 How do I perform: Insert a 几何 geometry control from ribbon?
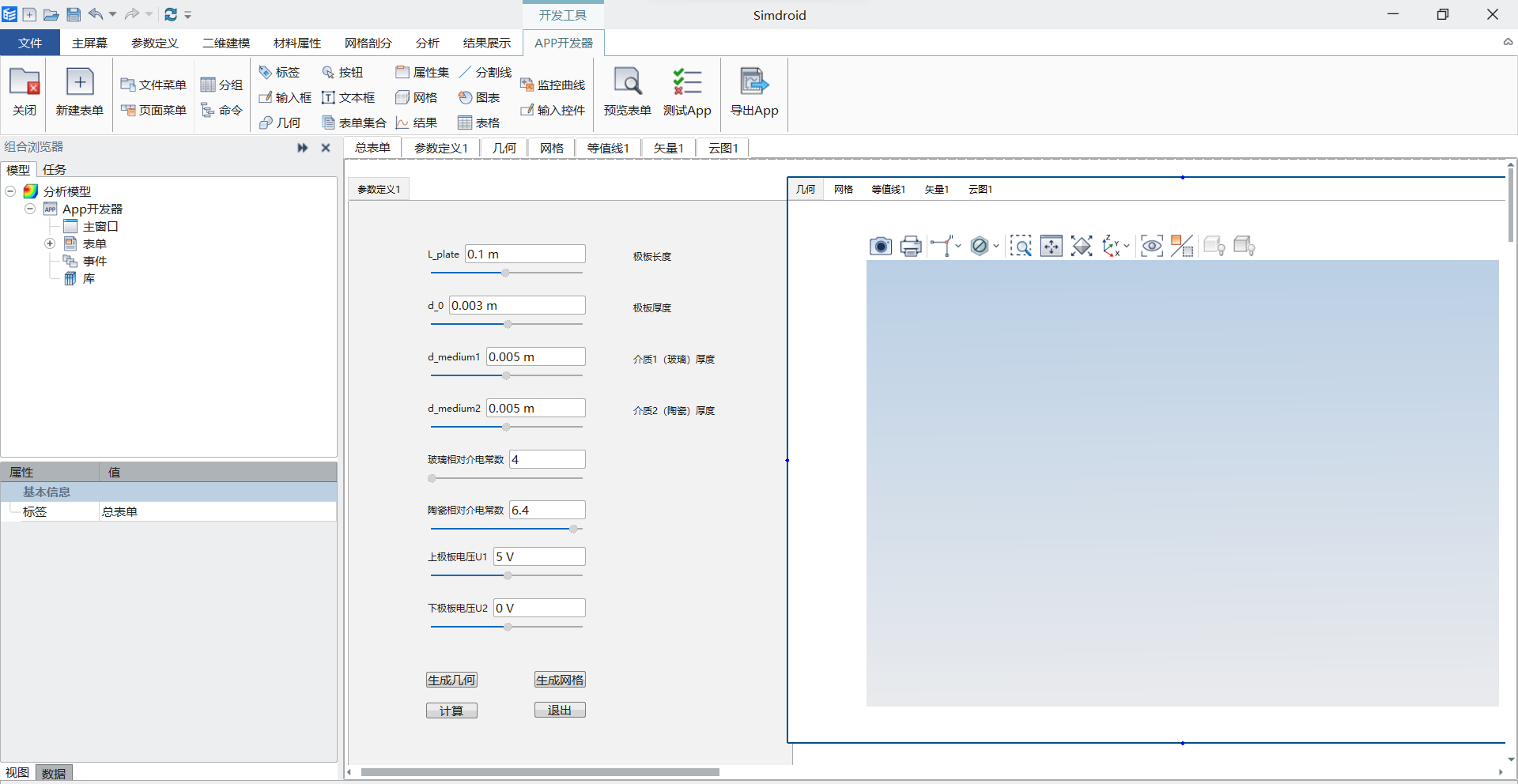[280, 122]
